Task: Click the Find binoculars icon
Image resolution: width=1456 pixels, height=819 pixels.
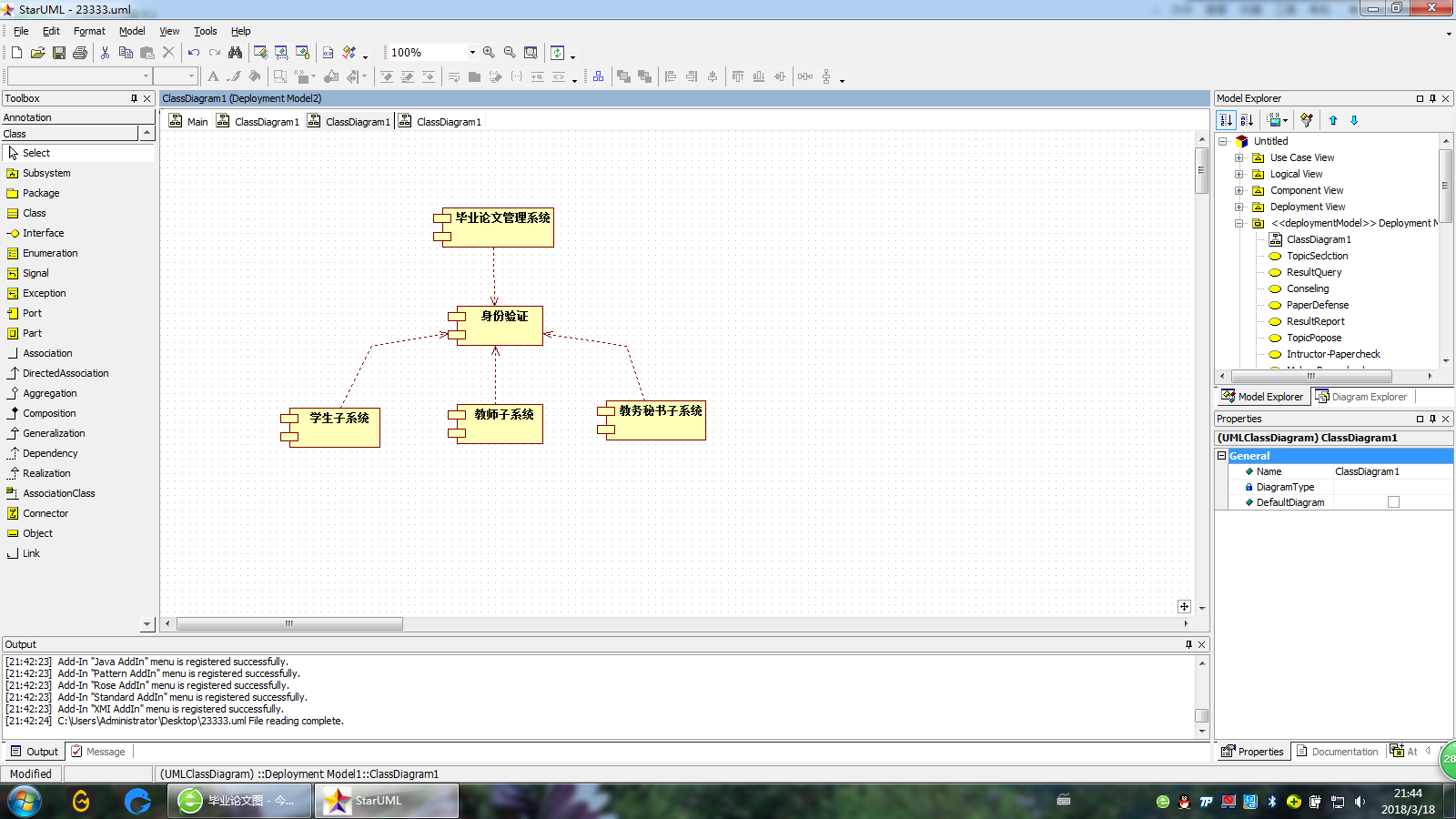Action: tap(236, 53)
